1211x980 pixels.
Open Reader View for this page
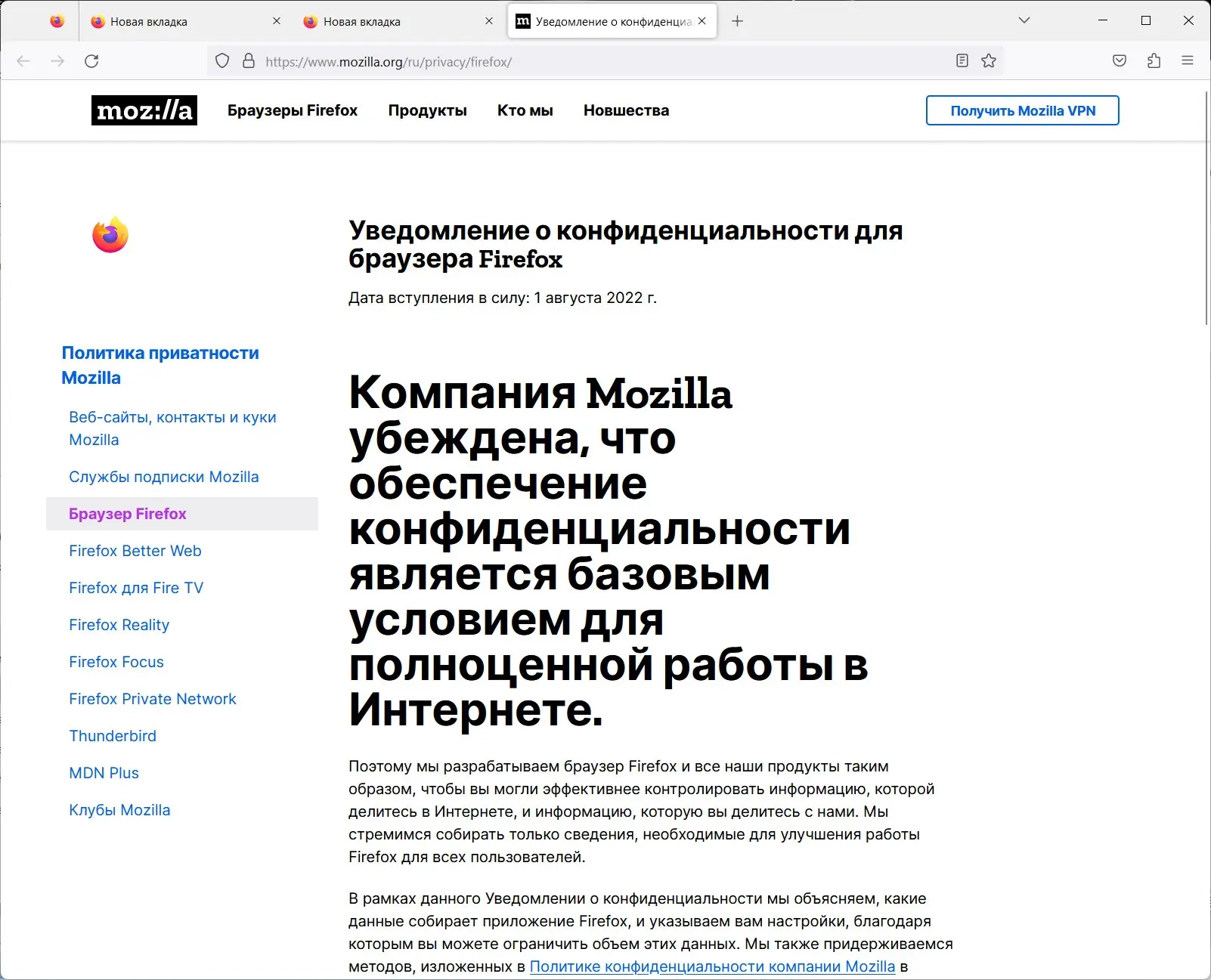pyautogui.click(x=962, y=60)
